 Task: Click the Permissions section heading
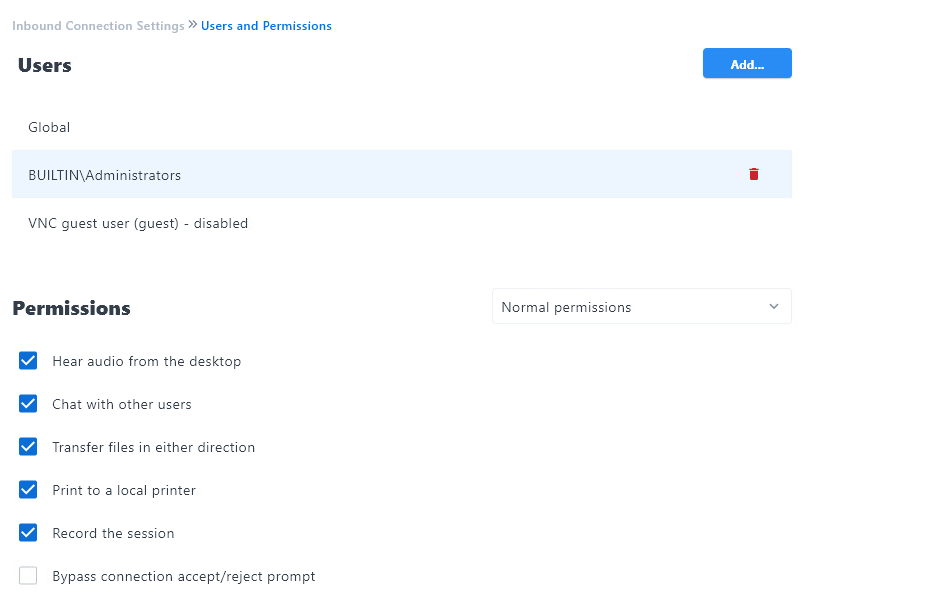(x=71, y=308)
